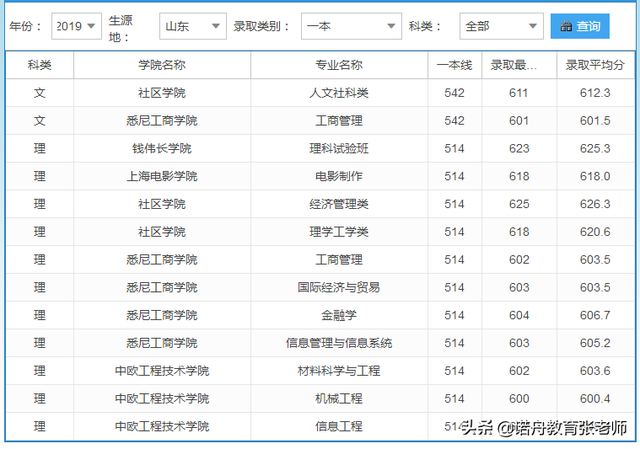This screenshot has height=449, width=640.
Task: Click the average score 618.0
Action: tap(595, 176)
